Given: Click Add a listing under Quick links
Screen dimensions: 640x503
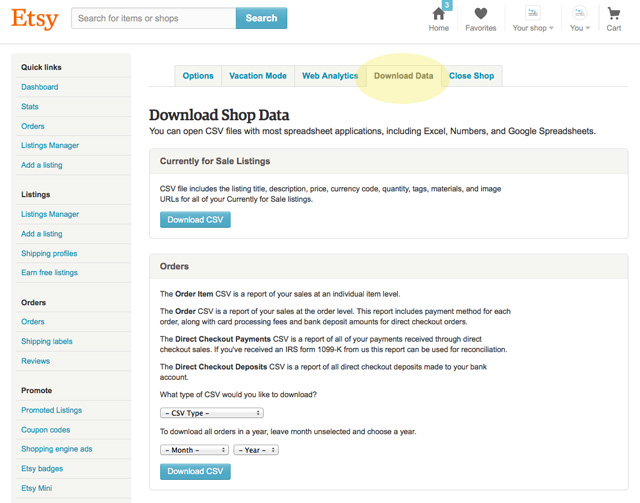Looking at the screenshot, I should pos(42,165).
